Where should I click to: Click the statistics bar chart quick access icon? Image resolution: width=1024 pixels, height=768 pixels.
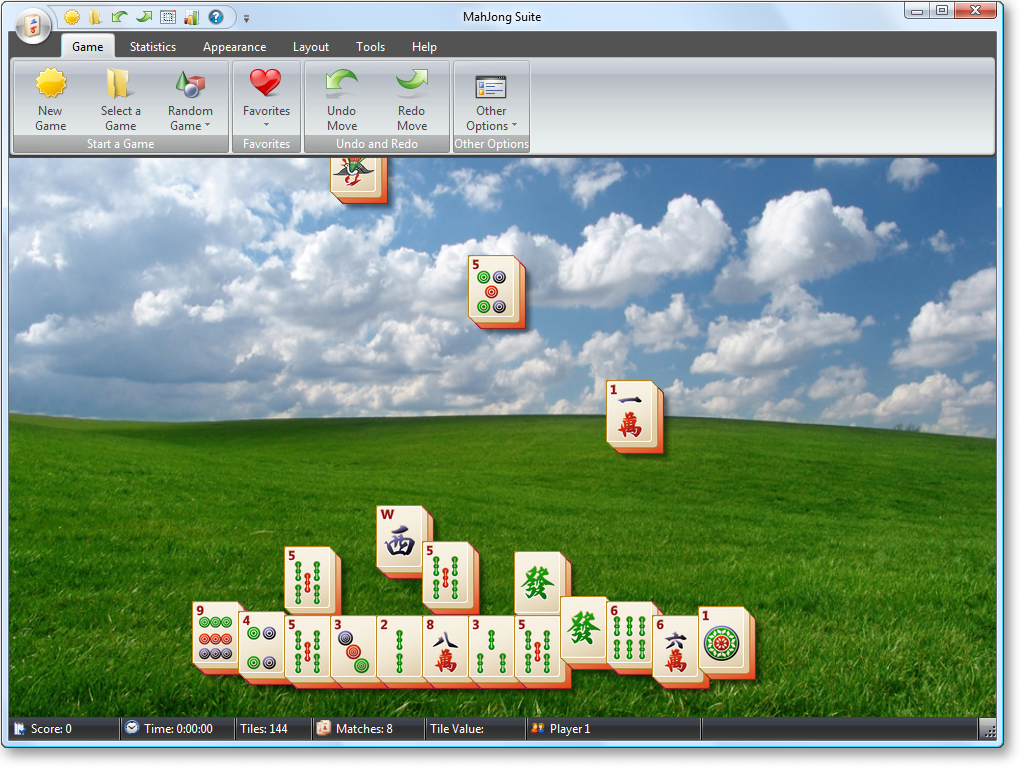pos(191,17)
